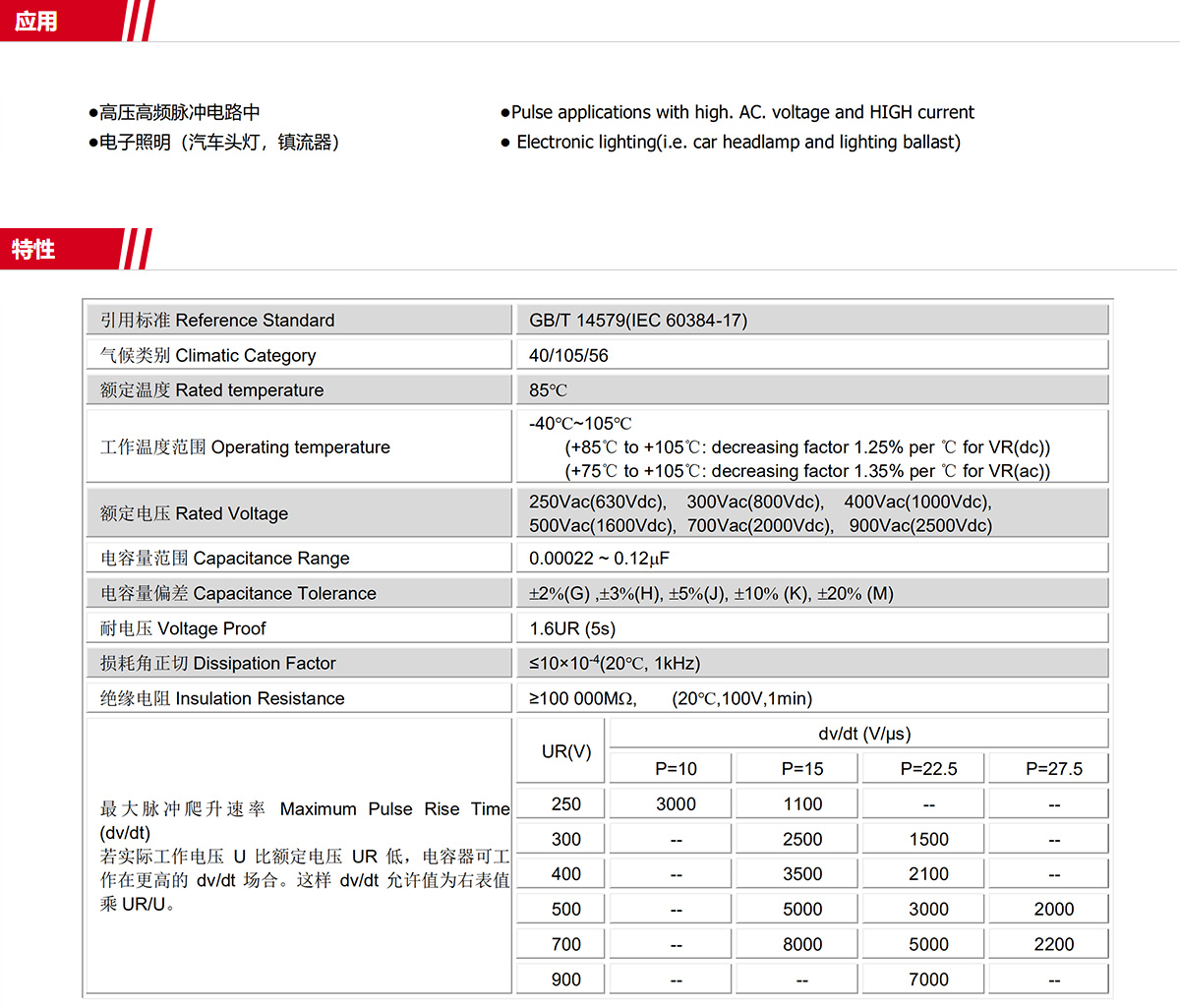Select the 700Vac(2000Vdc) voltage entry

(x=760, y=525)
